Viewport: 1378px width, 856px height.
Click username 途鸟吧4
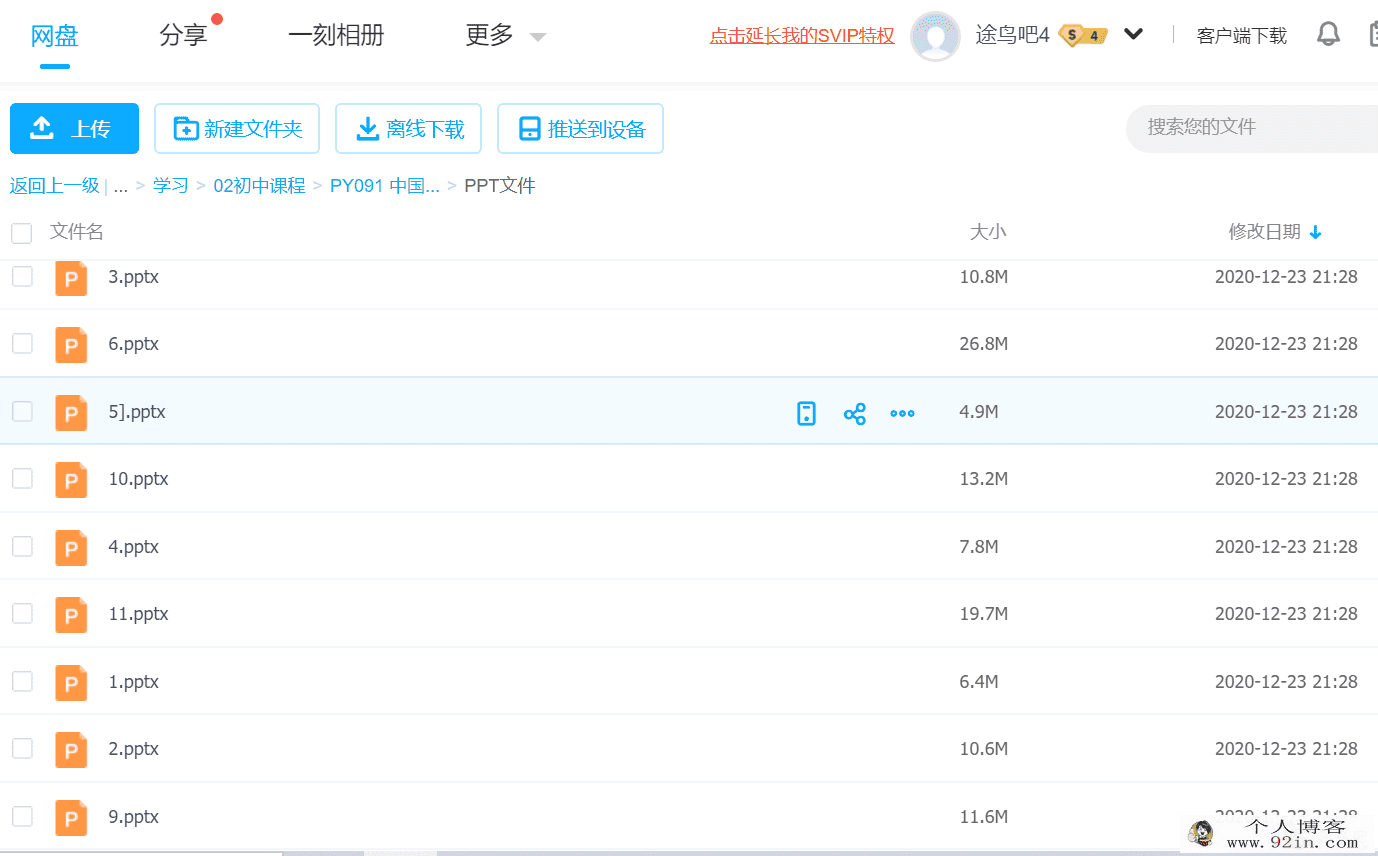[1012, 36]
